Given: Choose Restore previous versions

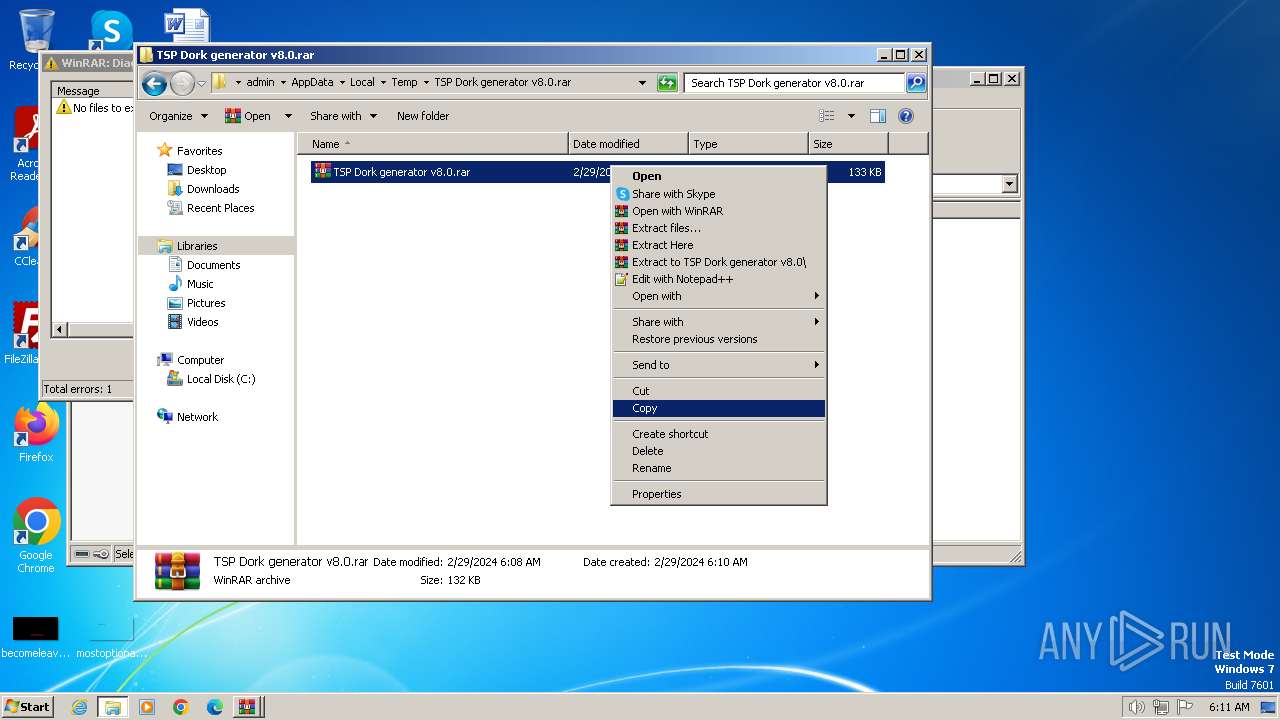Looking at the screenshot, I should 719,339.
